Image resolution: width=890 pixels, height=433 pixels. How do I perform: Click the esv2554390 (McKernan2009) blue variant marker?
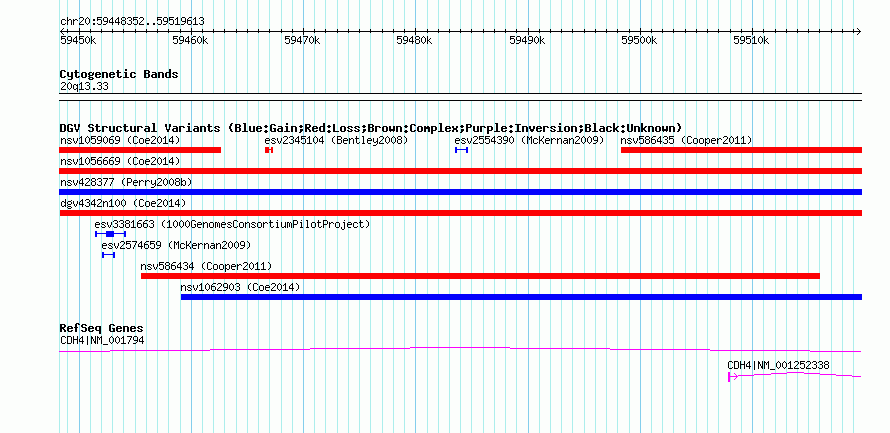point(461,150)
